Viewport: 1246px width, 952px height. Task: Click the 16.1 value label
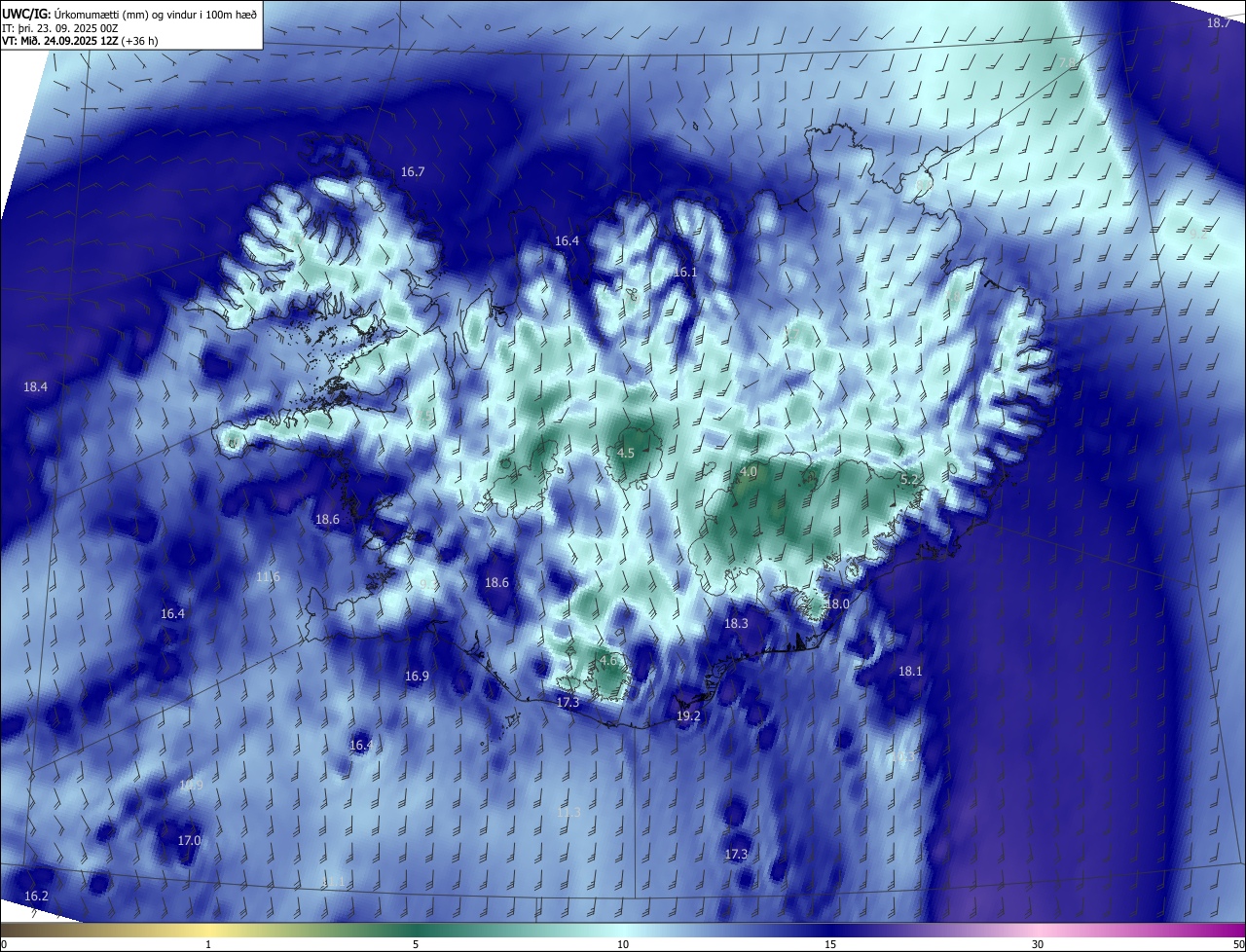coord(685,273)
